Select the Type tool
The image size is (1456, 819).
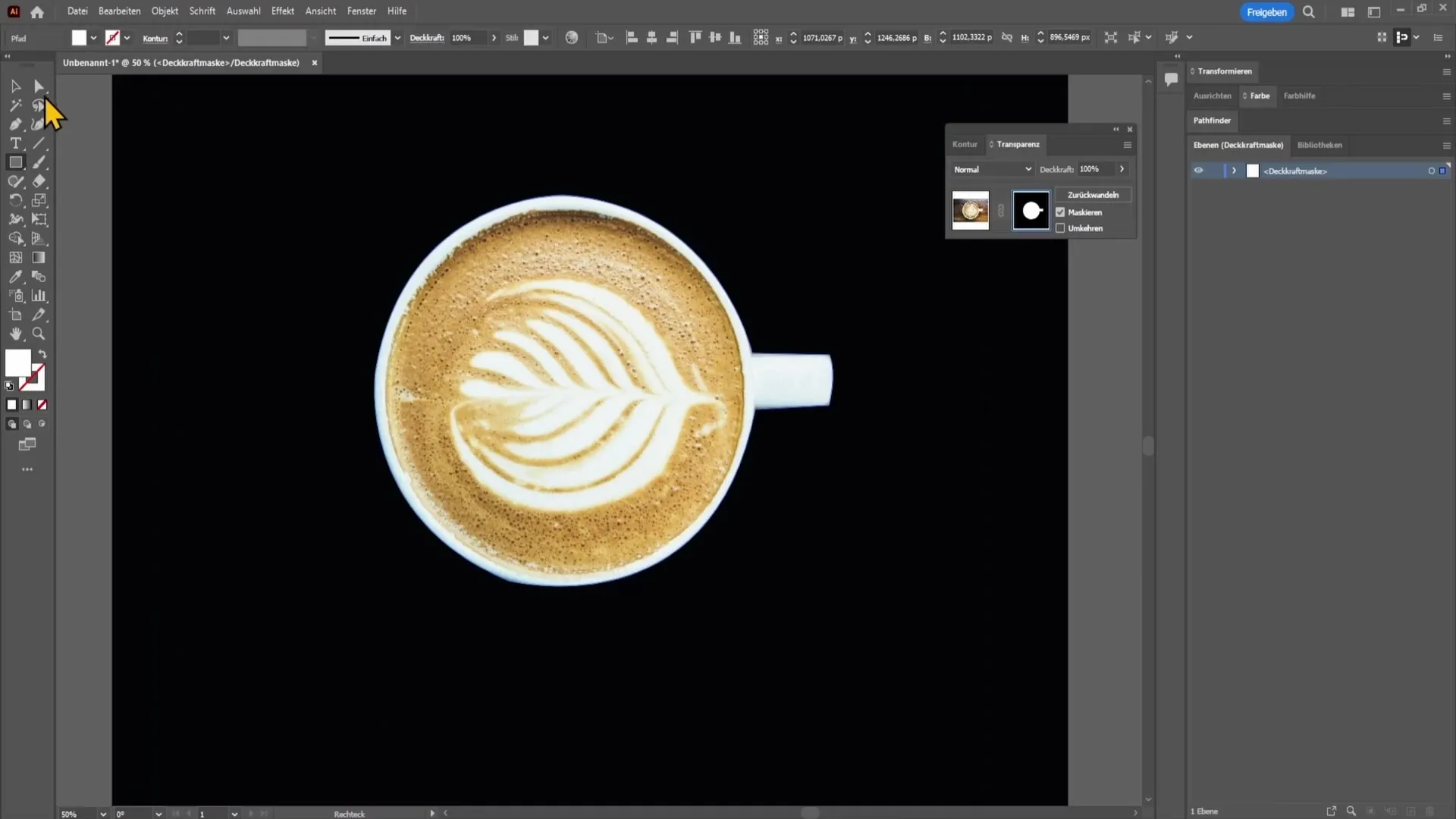pyautogui.click(x=15, y=143)
